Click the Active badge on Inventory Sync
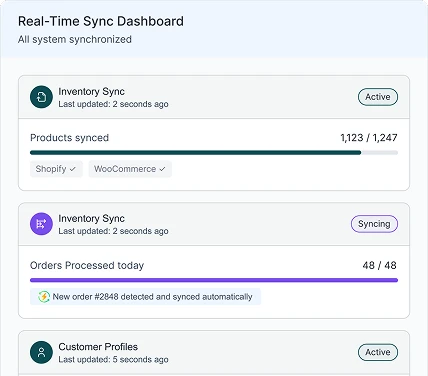The width and height of the screenshot is (428, 376). click(378, 97)
